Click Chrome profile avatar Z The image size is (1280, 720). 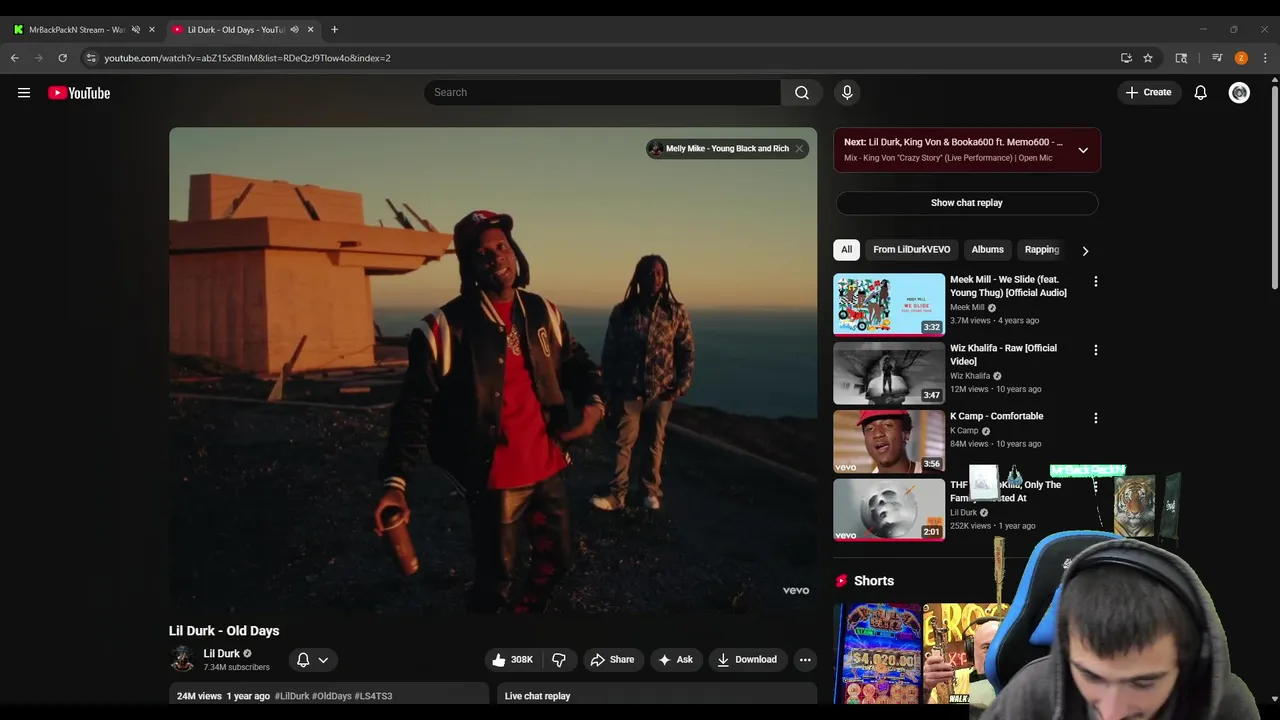pyautogui.click(x=1241, y=58)
